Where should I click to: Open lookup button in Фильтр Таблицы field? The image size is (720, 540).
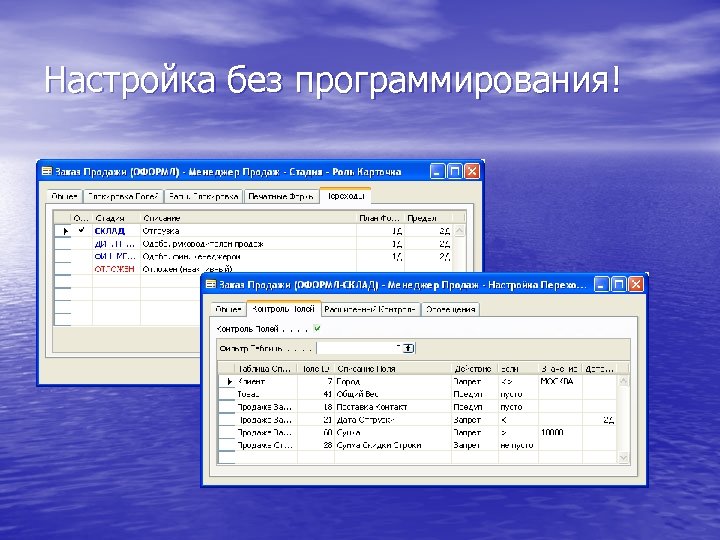point(408,348)
